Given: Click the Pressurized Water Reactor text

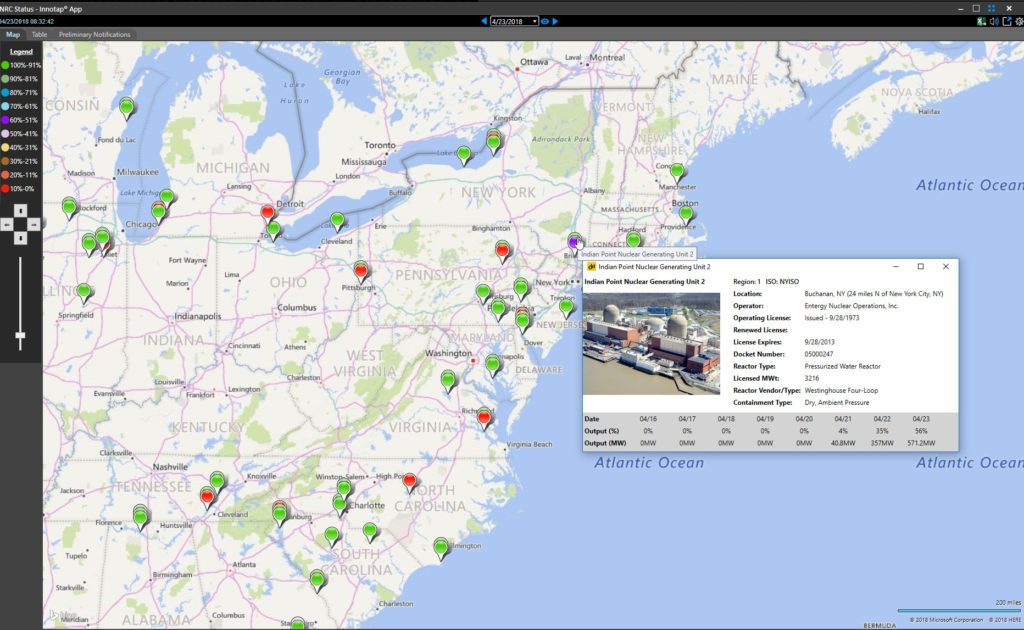Looking at the screenshot, I should [842, 367].
